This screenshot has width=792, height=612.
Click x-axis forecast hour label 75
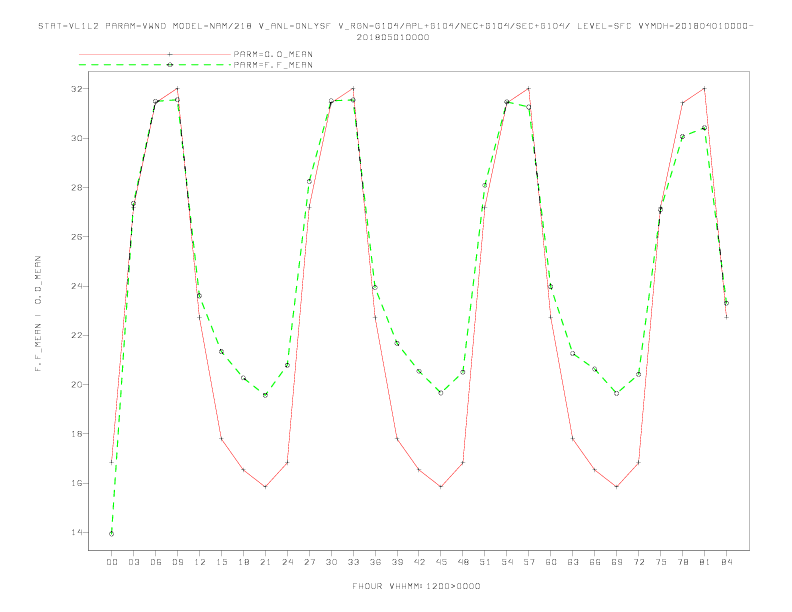661,562
